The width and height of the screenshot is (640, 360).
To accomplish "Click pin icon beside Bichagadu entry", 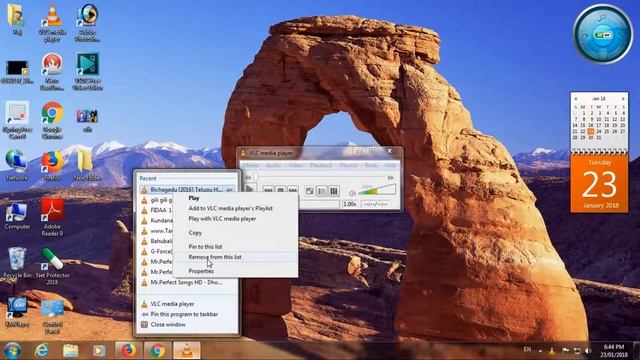I will point(230,190).
